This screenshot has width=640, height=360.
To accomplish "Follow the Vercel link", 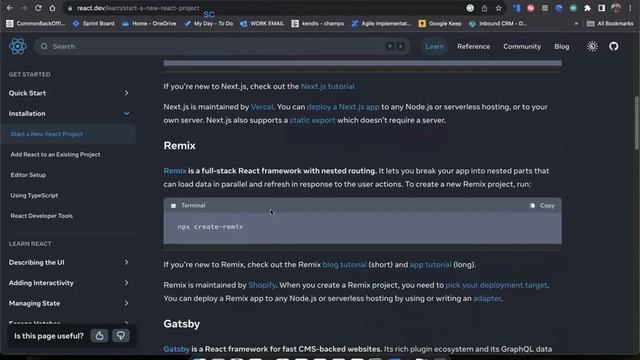I will [262, 107].
